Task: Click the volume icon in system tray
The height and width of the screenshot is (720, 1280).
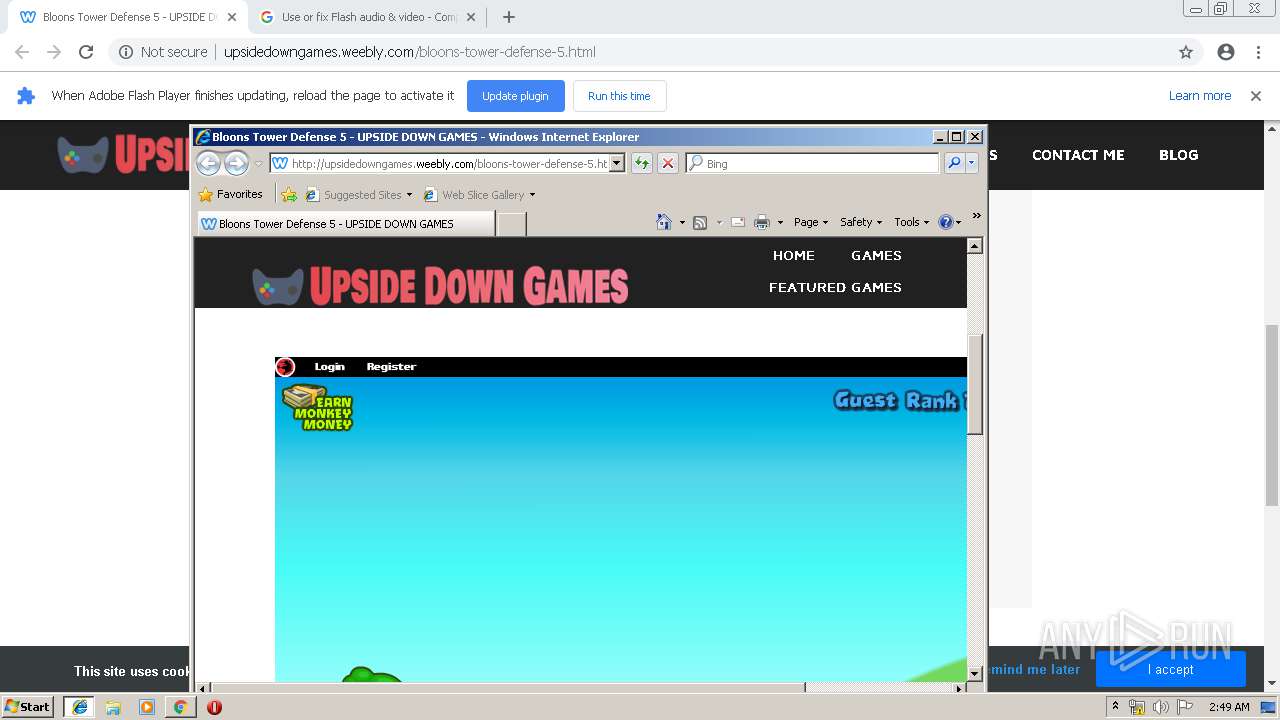Action: tap(1160, 707)
